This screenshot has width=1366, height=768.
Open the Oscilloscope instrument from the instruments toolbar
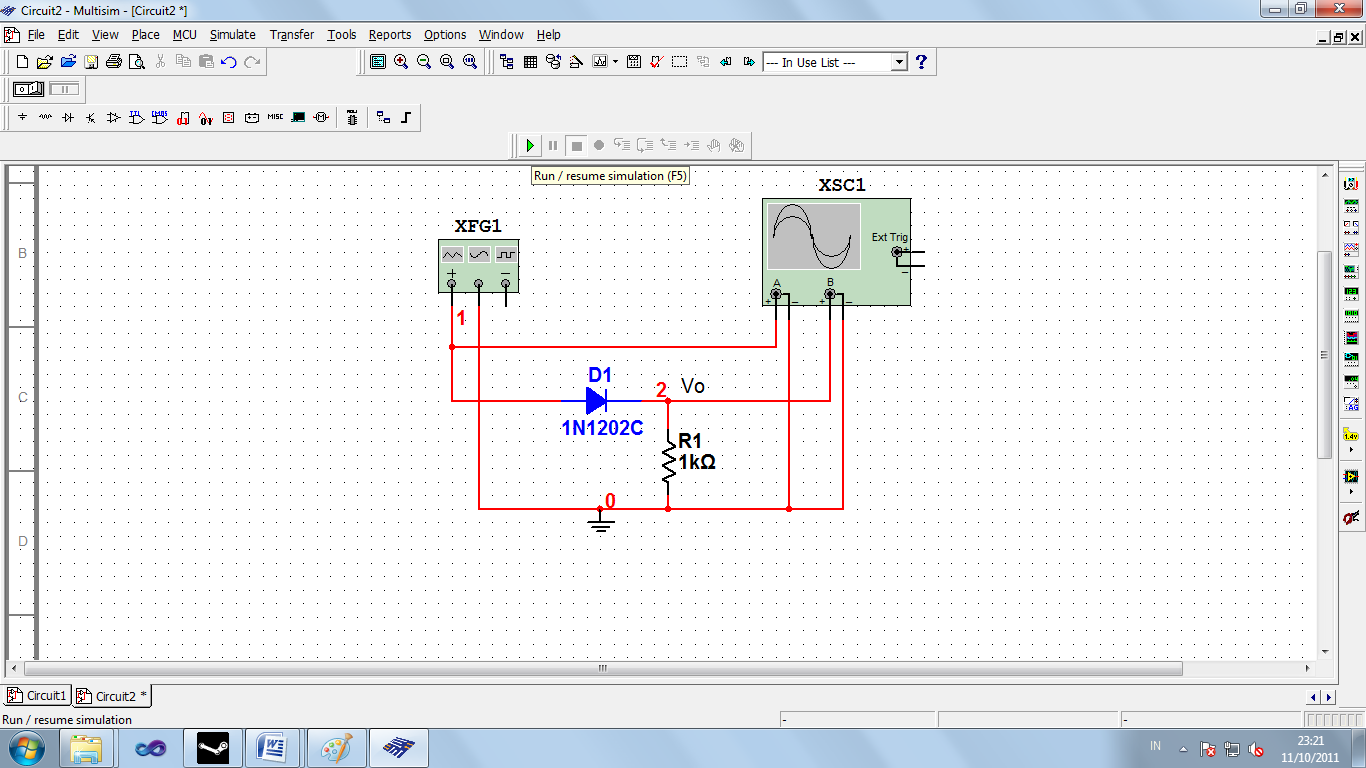[1353, 251]
